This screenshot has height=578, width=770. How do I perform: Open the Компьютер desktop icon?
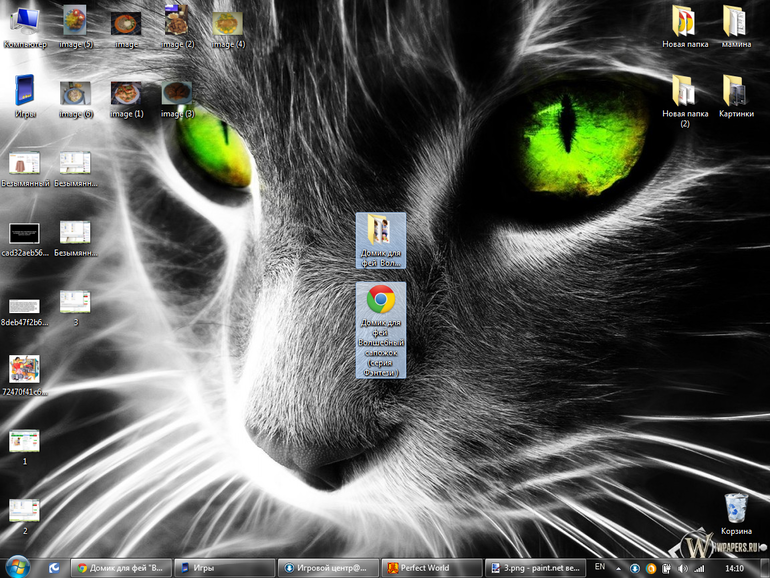tap(25, 28)
